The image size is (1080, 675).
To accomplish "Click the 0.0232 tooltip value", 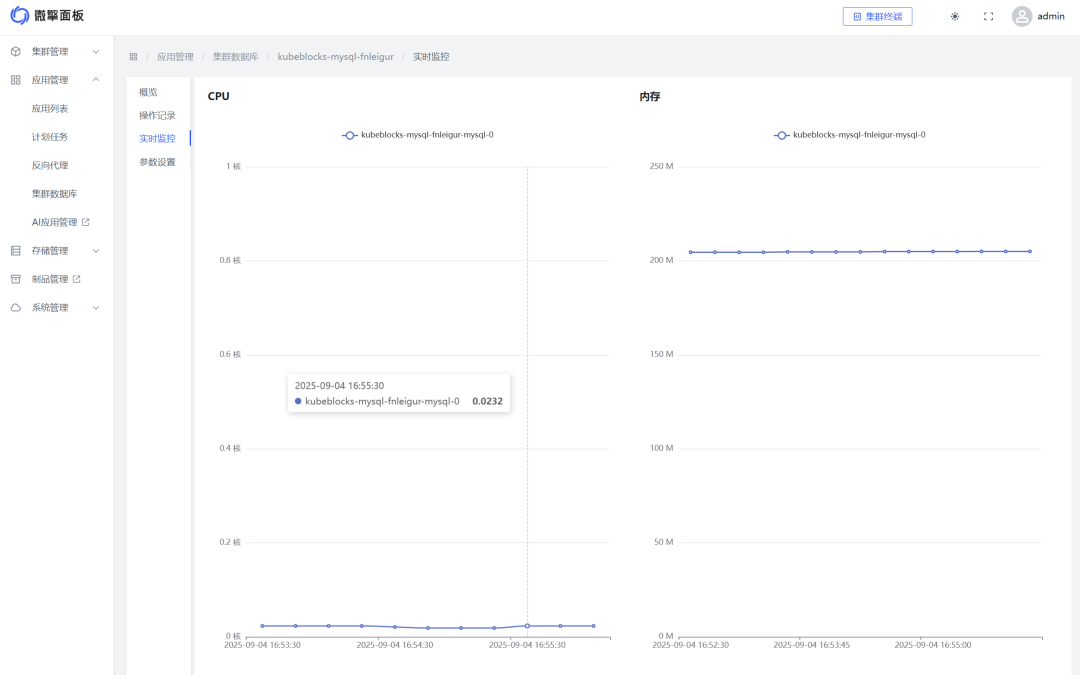I will pyautogui.click(x=488, y=402).
